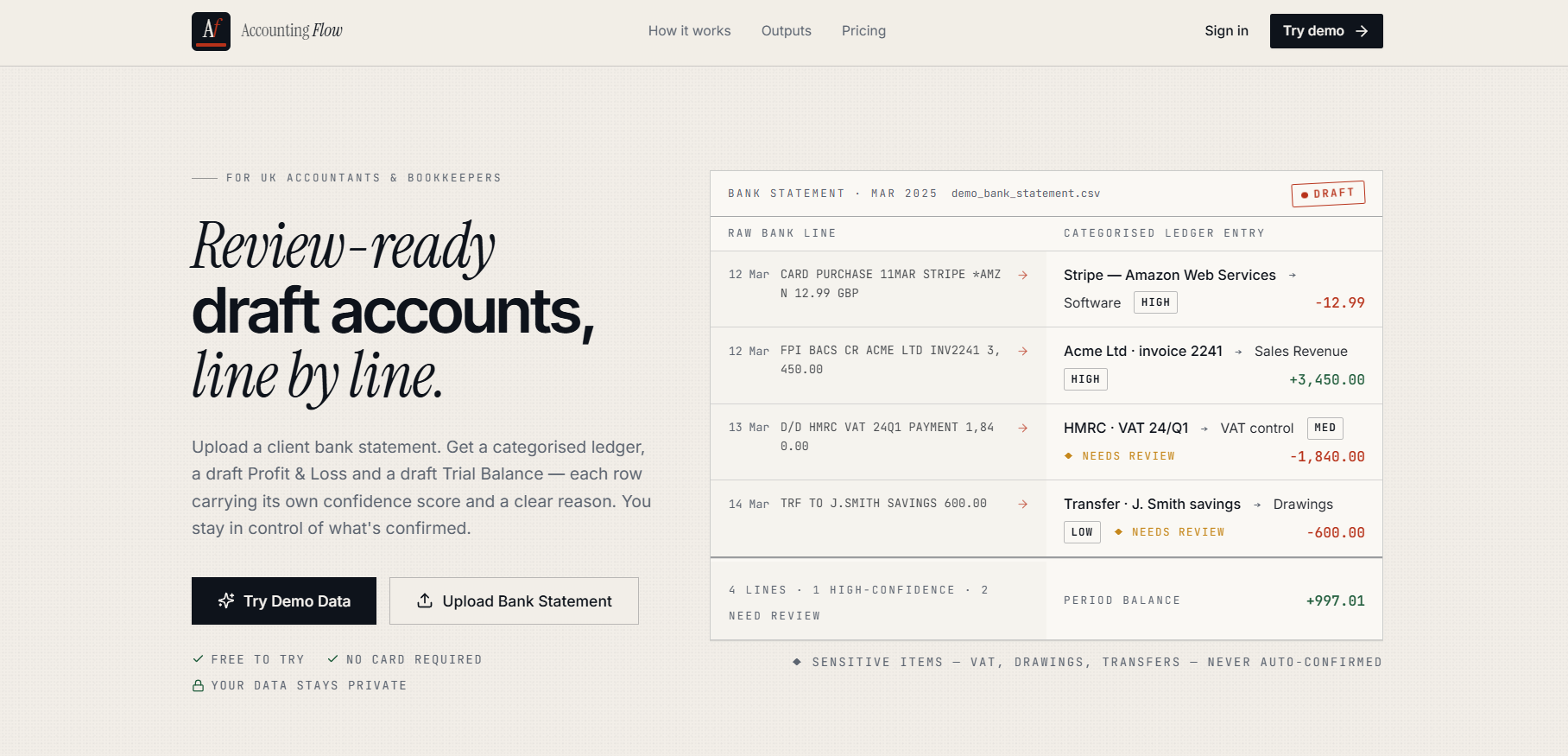The width and height of the screenshot is (1568, 756).
Task: Click the SENSITIVE ITEMS never auto-confirmed note
Action: pos(1097,662)
